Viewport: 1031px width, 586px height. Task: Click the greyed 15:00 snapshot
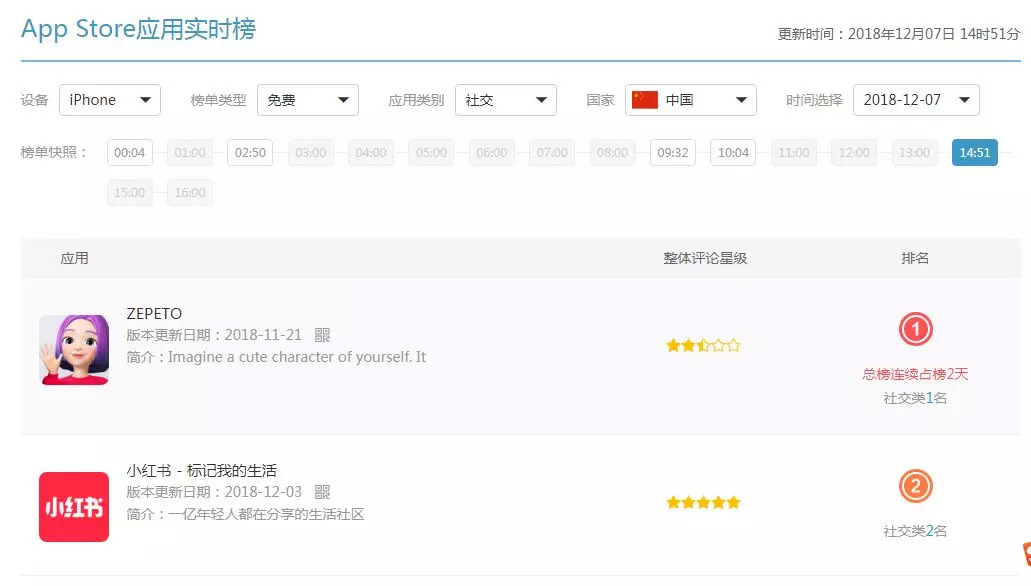(x=130, y=193)
